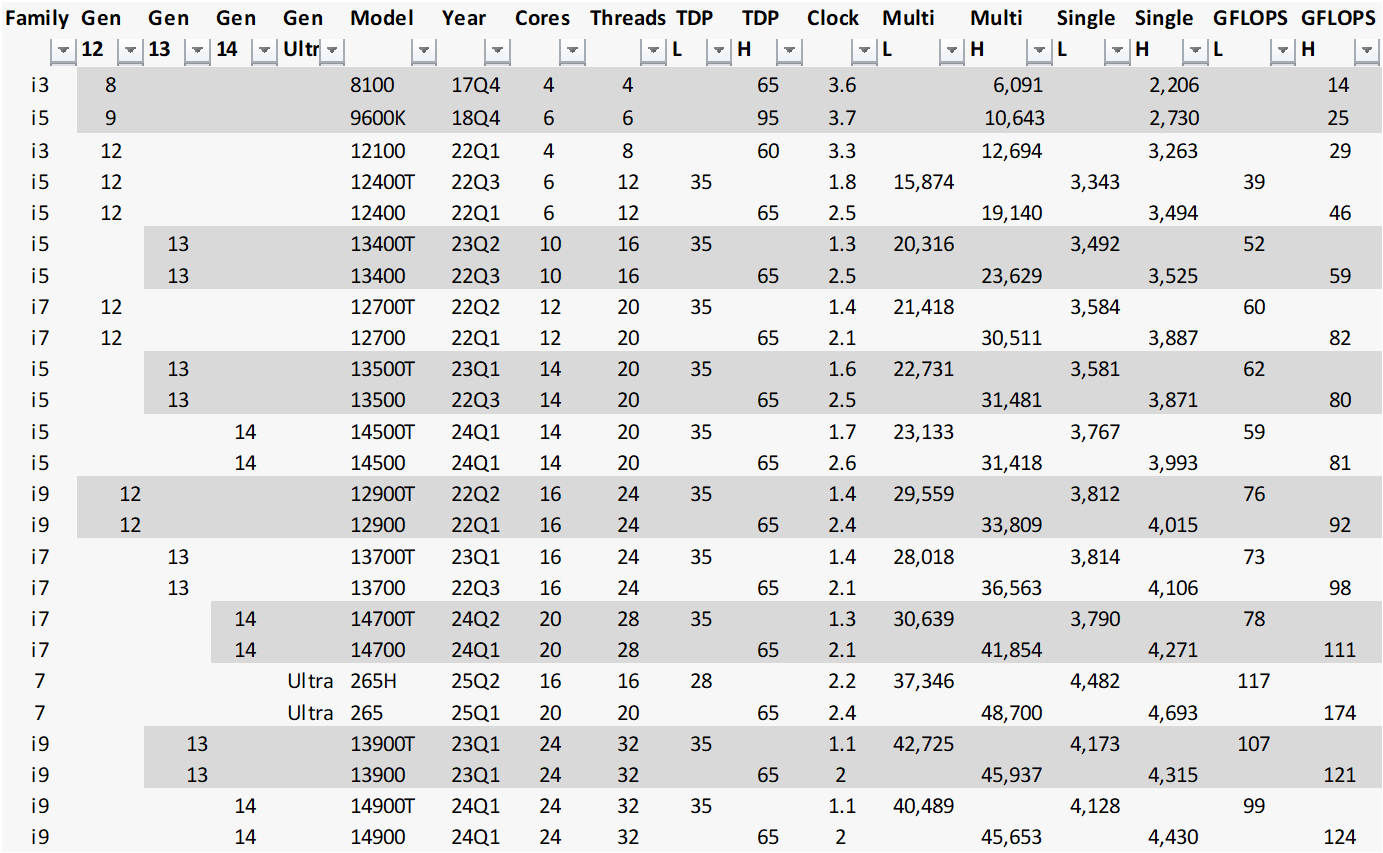Select the Model cell '14500T'
The image size is (1383, 853).
(x=382, y=433)
